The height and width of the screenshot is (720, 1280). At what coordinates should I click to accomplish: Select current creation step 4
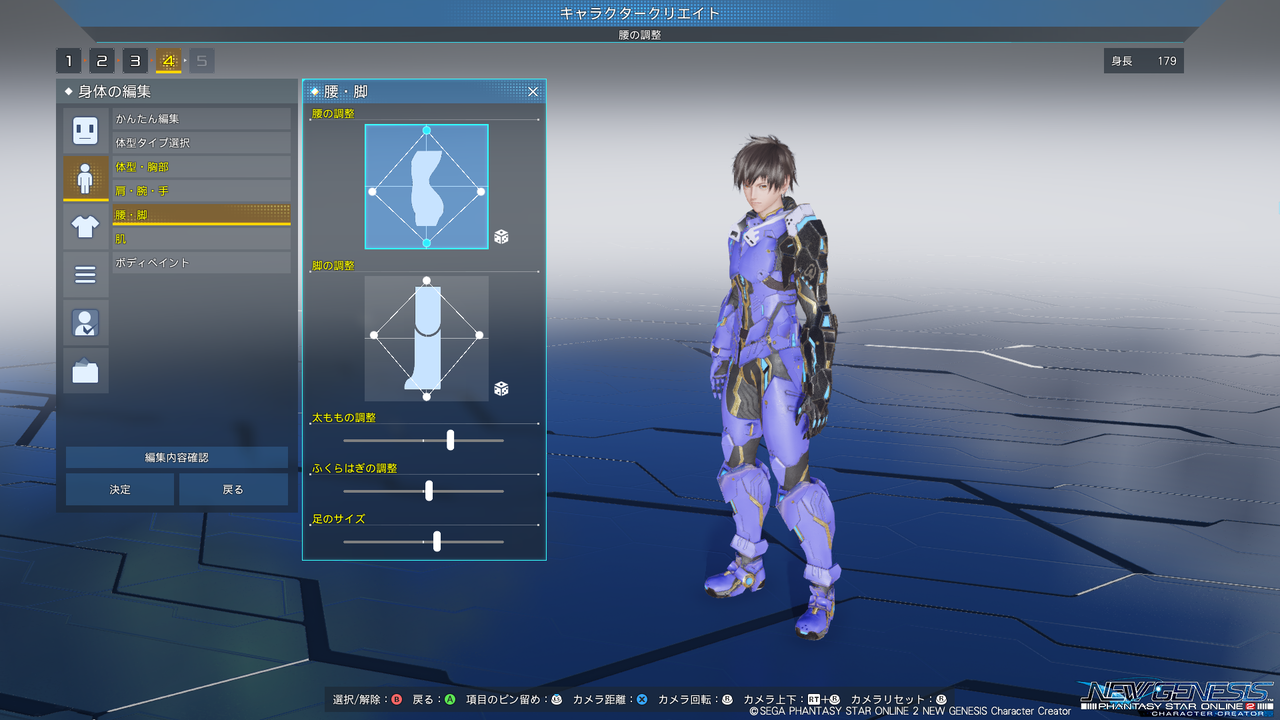(168, 61)
